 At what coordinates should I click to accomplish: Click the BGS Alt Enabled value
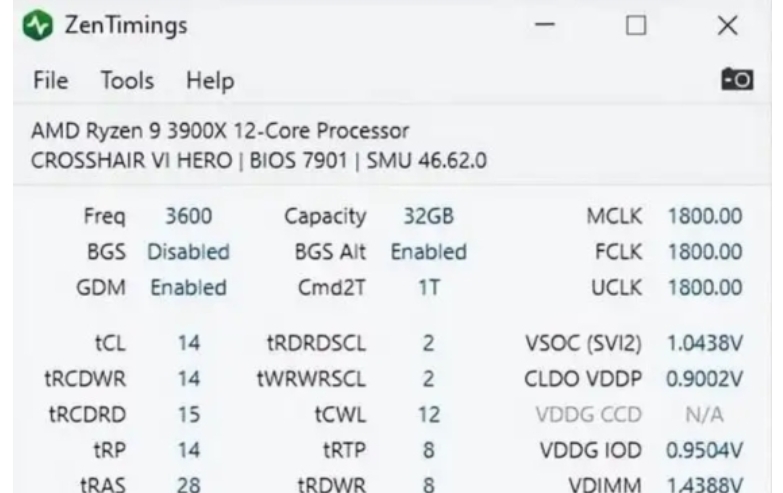[429, 252]
